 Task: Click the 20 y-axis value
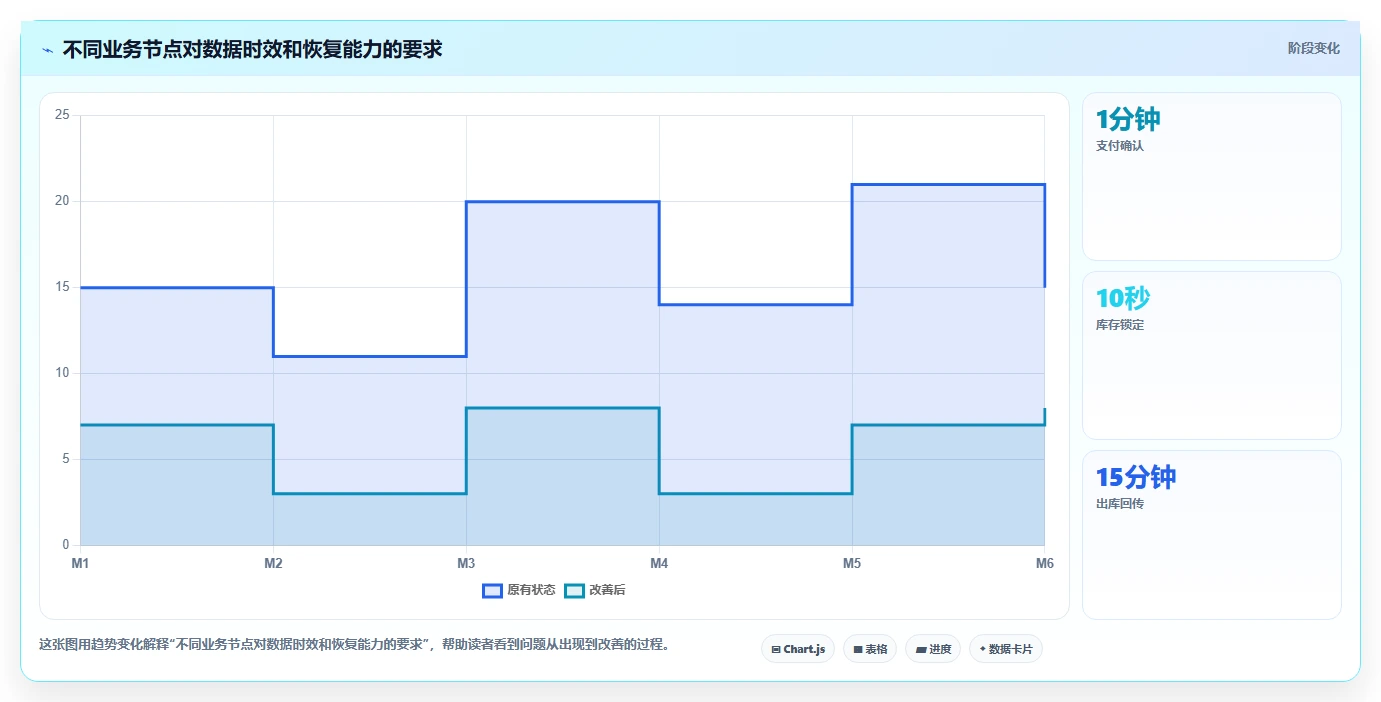(62, 201)
